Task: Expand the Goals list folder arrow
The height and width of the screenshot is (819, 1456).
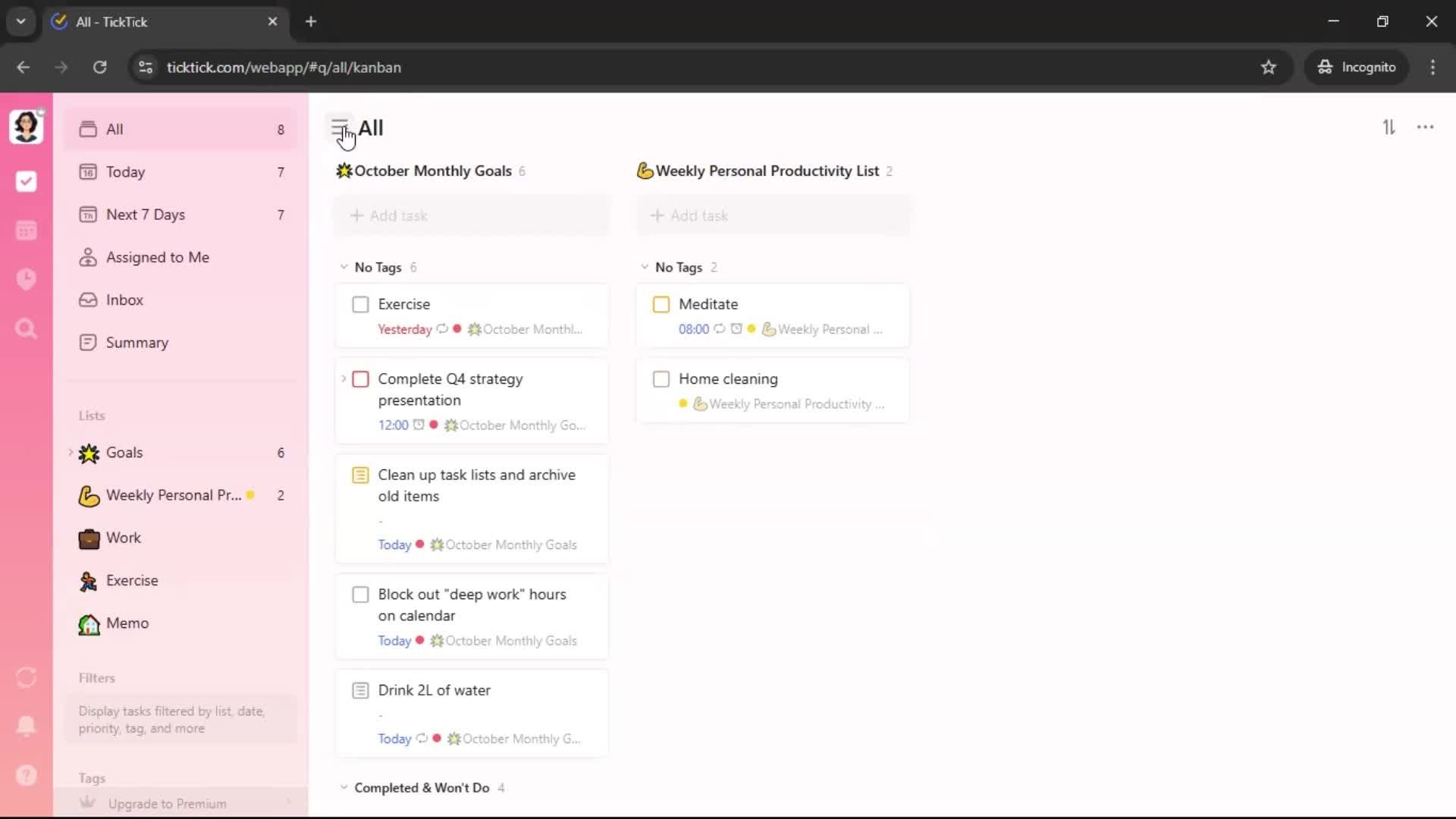Action: point(71,453)
